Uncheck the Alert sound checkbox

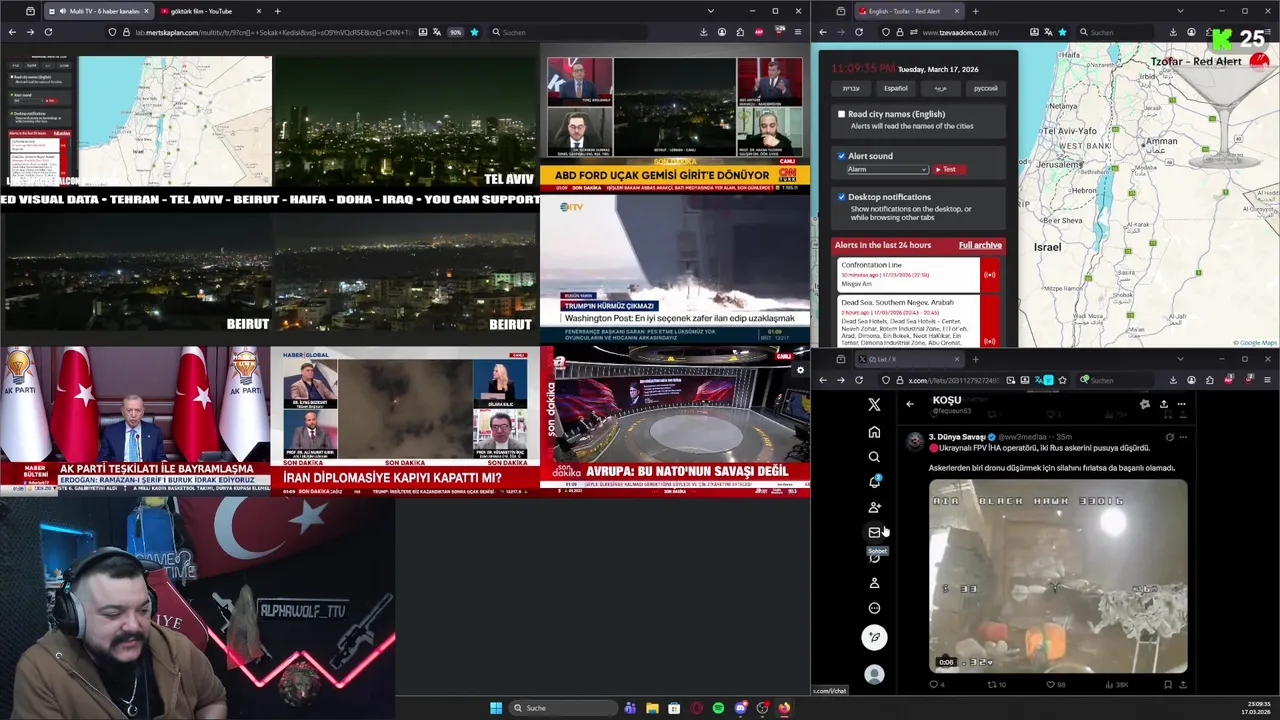[842, 156]
